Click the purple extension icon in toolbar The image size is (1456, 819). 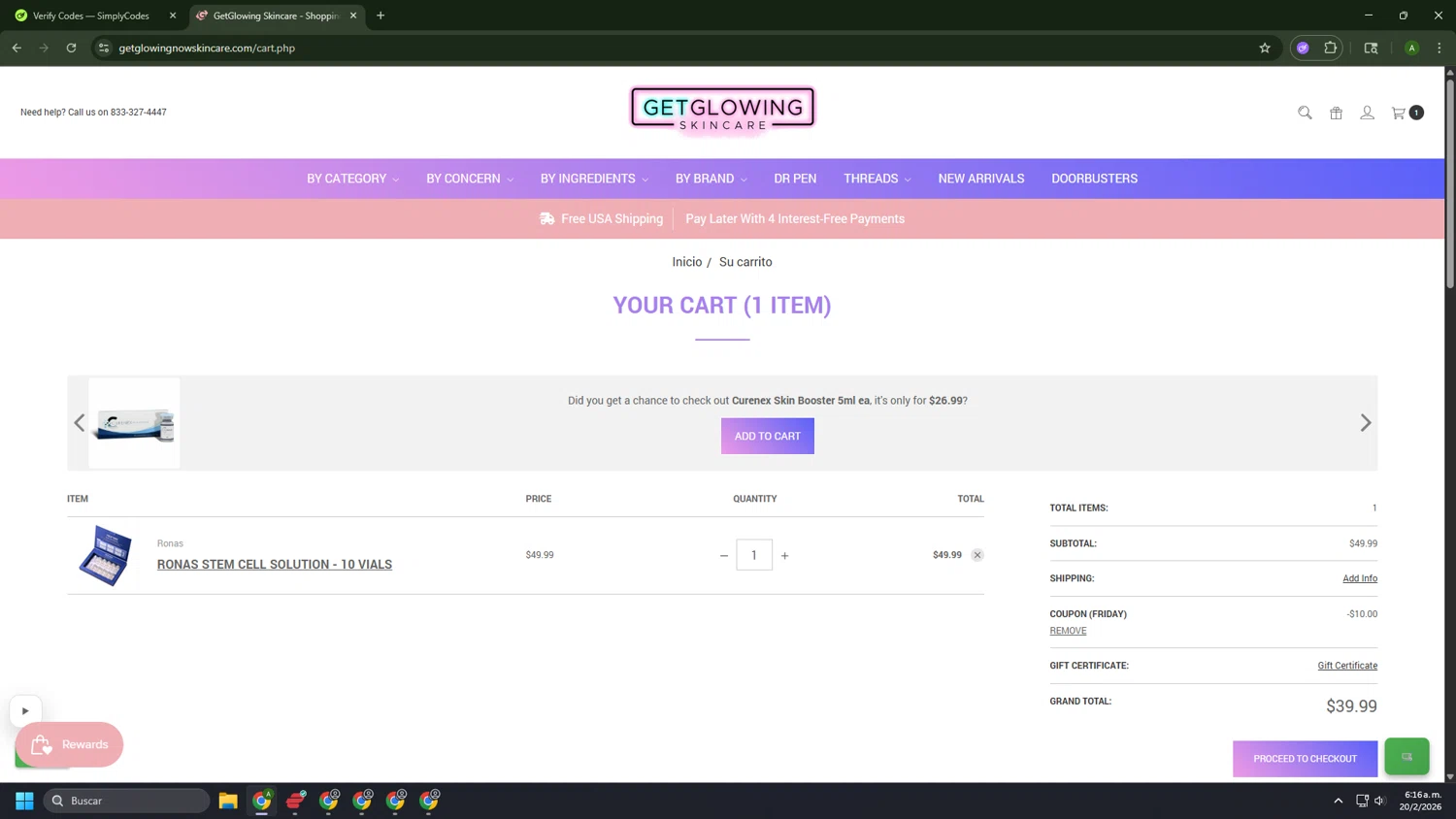coord(1304,48)
